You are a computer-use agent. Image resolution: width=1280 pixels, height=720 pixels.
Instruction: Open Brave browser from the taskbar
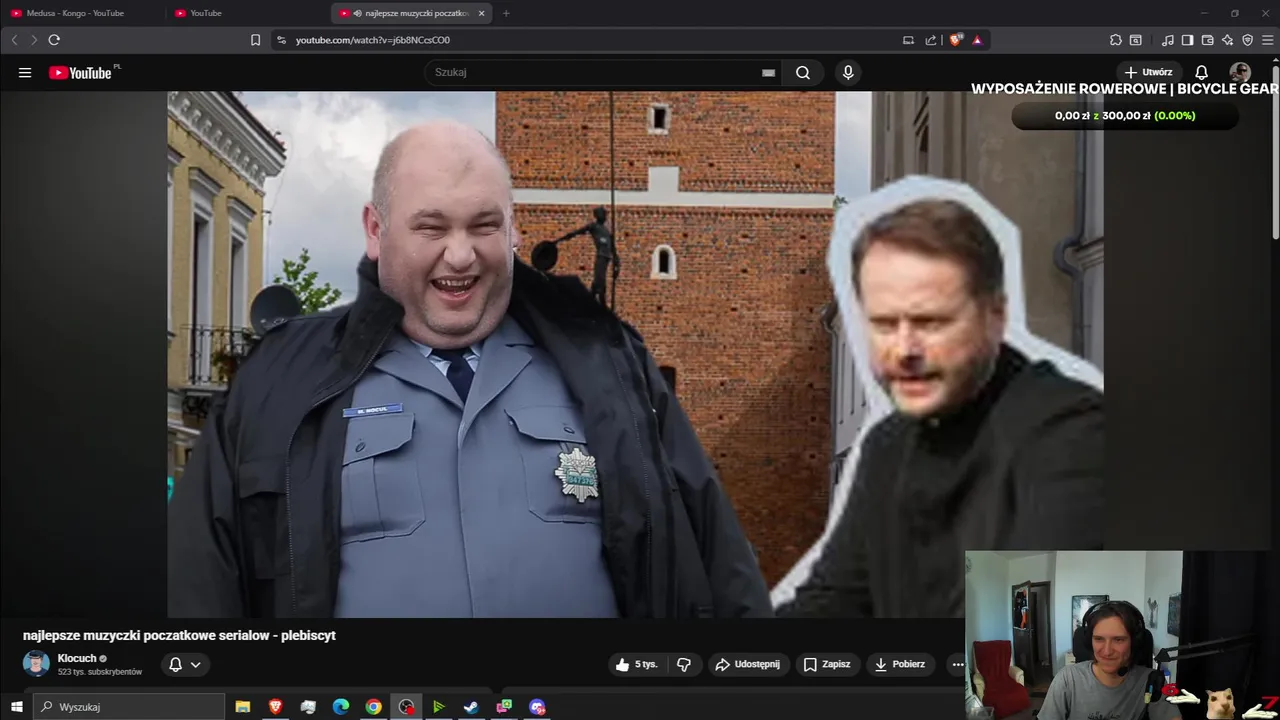pos(275,707)
